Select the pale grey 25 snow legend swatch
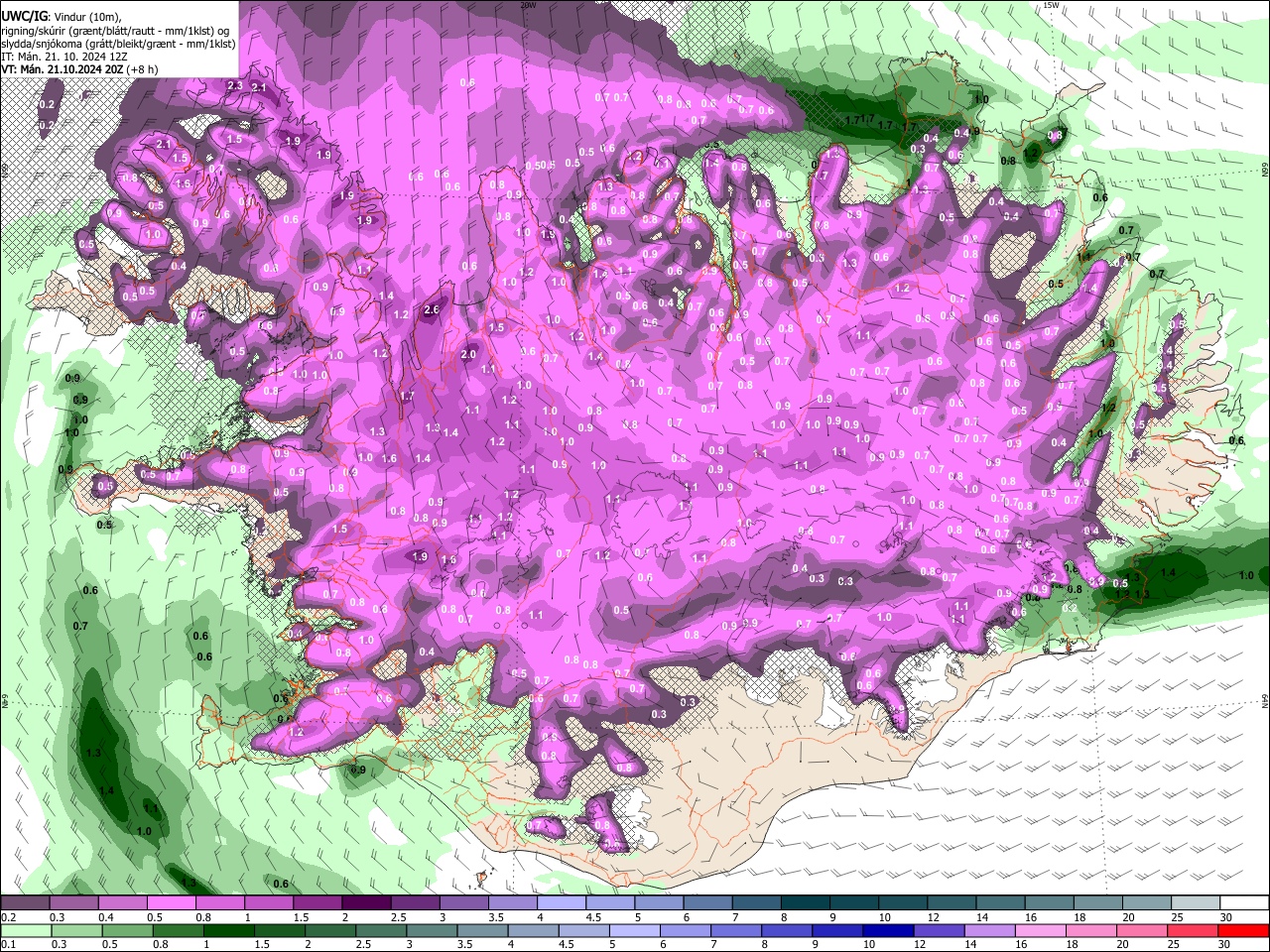Viewport: 1270px width, 952px height. [x=1196, y=903]
